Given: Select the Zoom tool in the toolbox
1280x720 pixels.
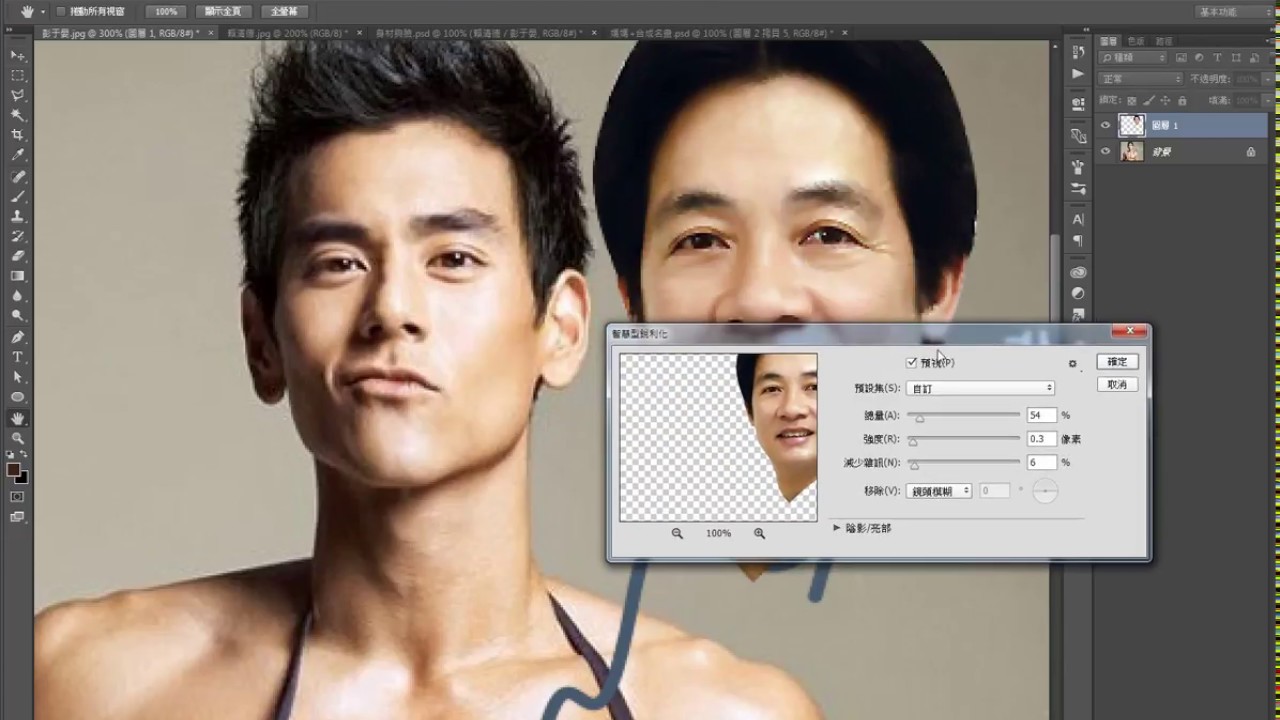Looking at the screenshot, I should point(18,438).
